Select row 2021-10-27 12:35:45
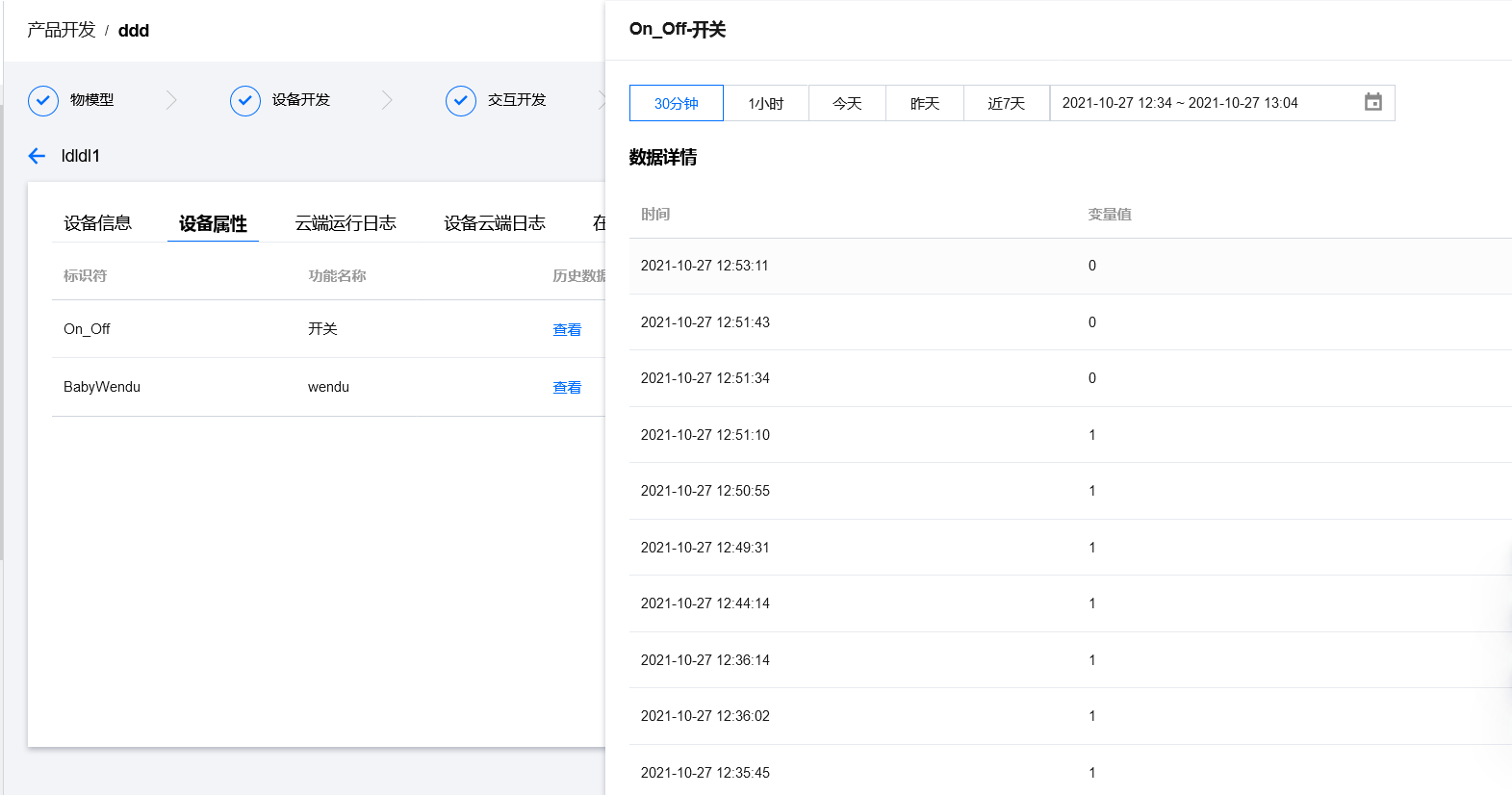Image resolution: width=1512 pixels, height=795 pixels. pos(1070,770)
